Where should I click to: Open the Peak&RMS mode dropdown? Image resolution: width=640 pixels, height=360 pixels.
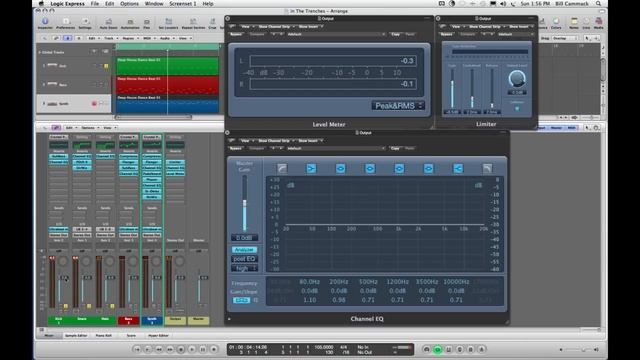pyautogui.click(x=398, y=106)
